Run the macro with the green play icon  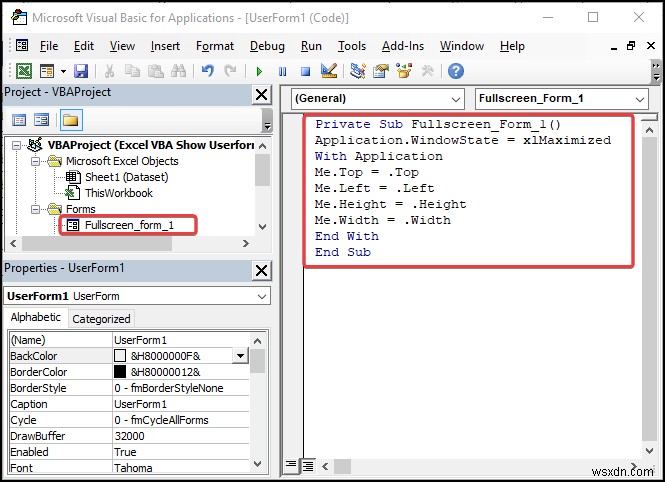[x=259, y=71]
